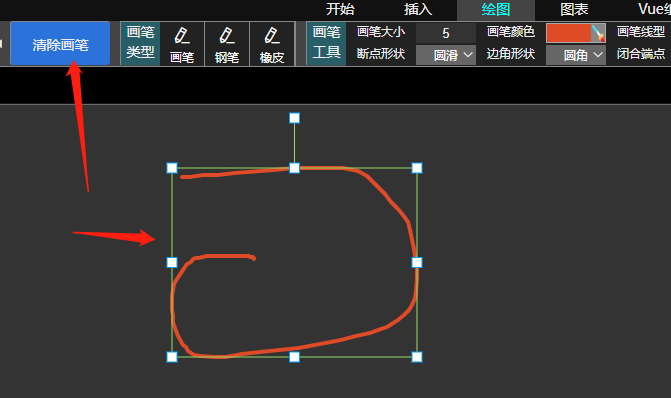Click the 画笔大小 label
Image resolution: width=671 pixels, height=398 pixels.
point(381,32)
